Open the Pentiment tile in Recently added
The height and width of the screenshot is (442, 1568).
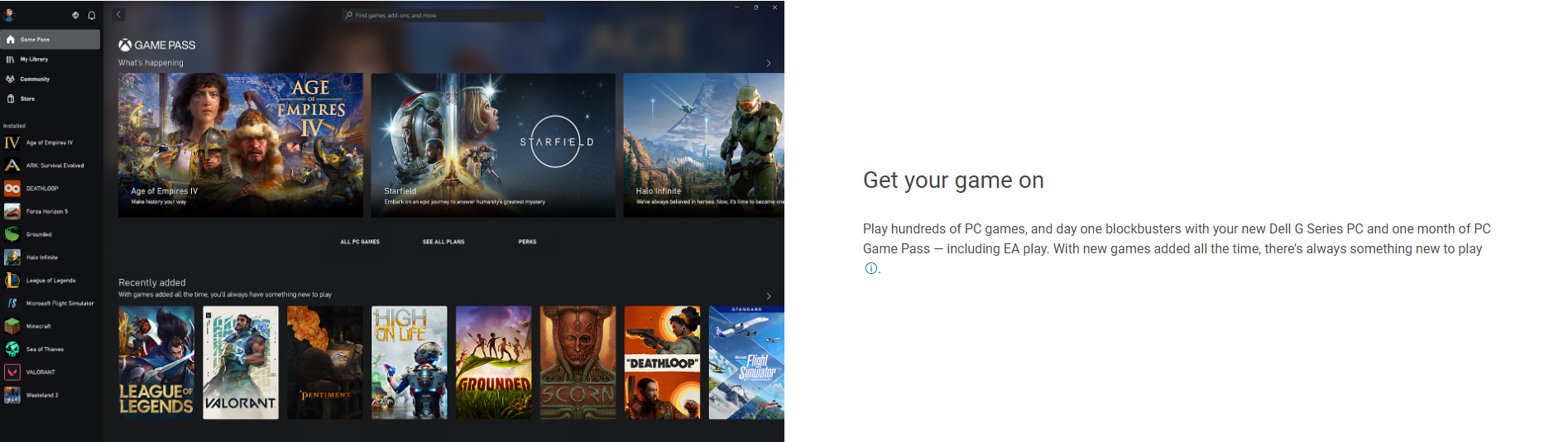tap(325, 363)
